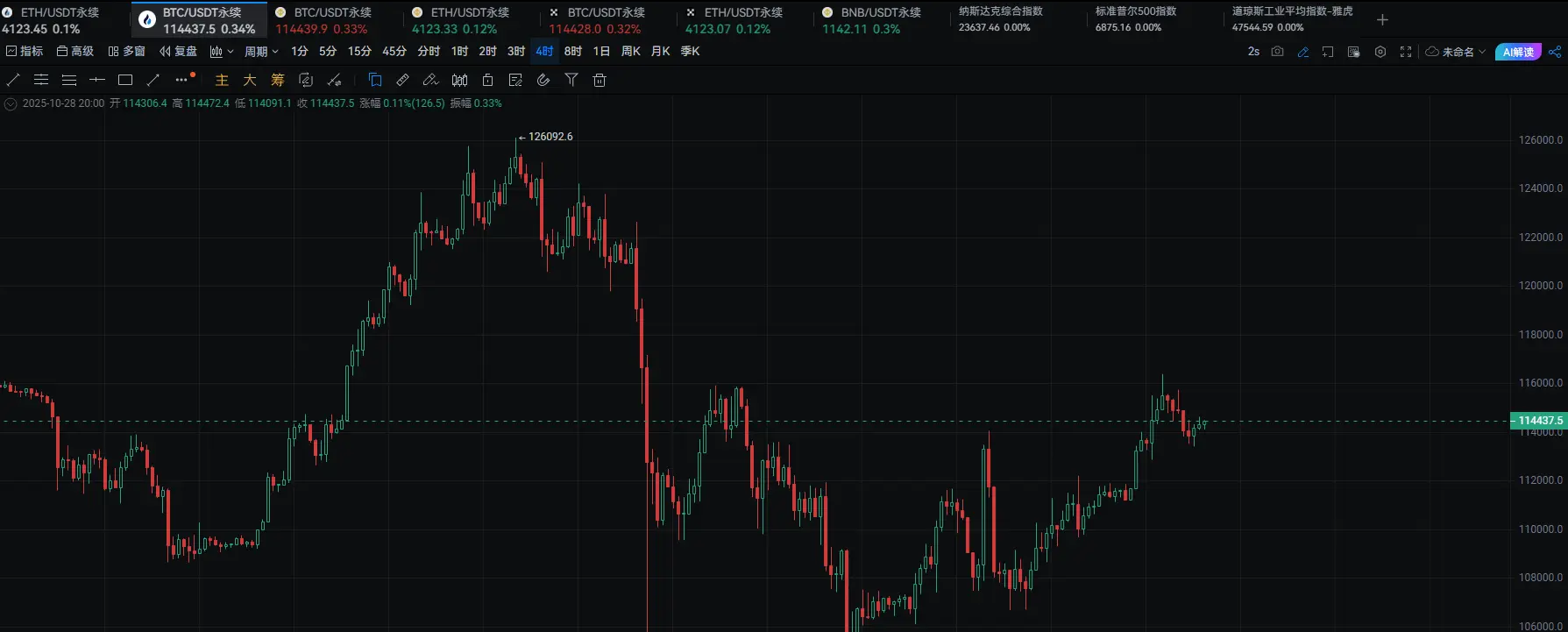Enter fullscreen chart mode
The height and width of the screenshot is (632, 1568).
click(x=1406, y=52)
